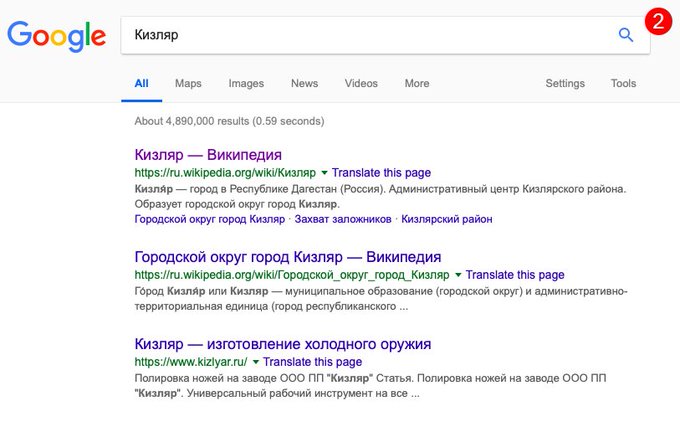Image resolution: width=680 pixels, height=432 pixels.
Task: Open the Захват заложников sitelink
Action: click(343, 219)
